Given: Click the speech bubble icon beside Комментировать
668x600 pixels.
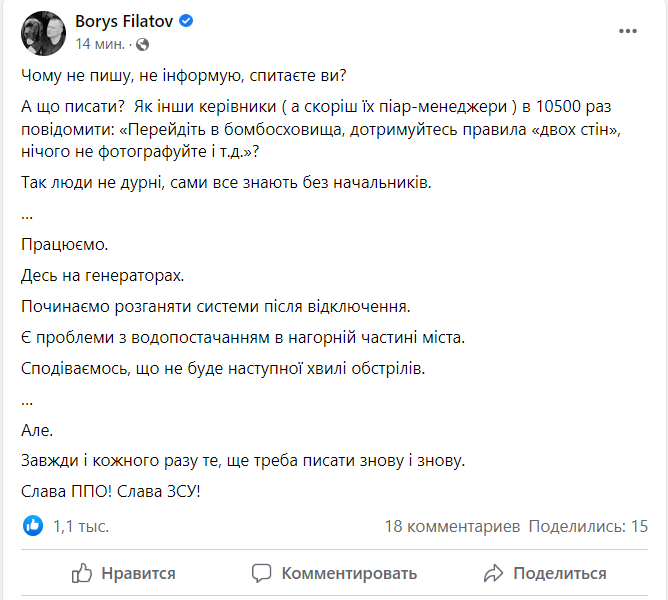Looking at the screenshot, I should [x=262, y=573].
